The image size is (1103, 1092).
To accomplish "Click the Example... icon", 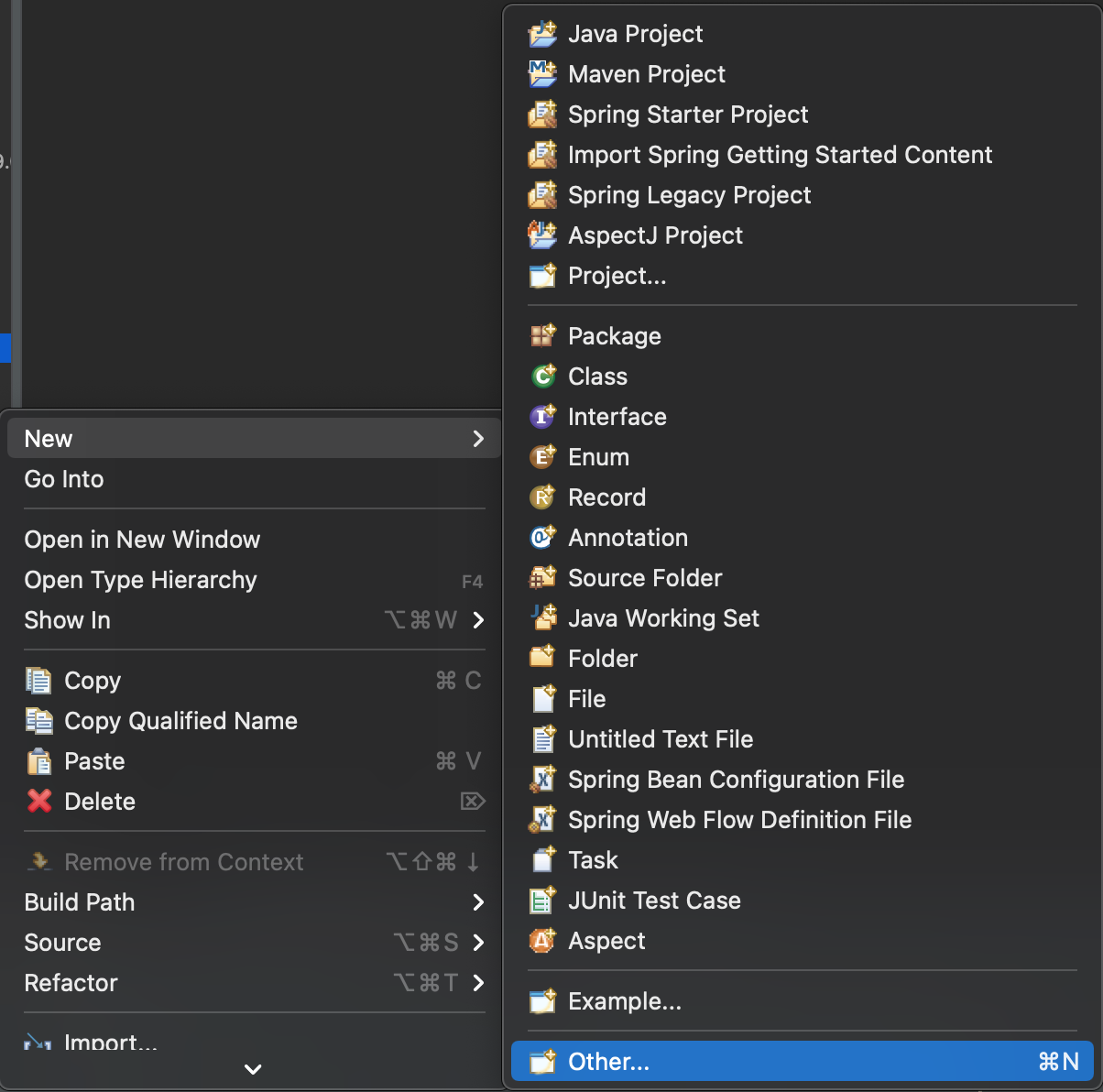I will 542,1001.
